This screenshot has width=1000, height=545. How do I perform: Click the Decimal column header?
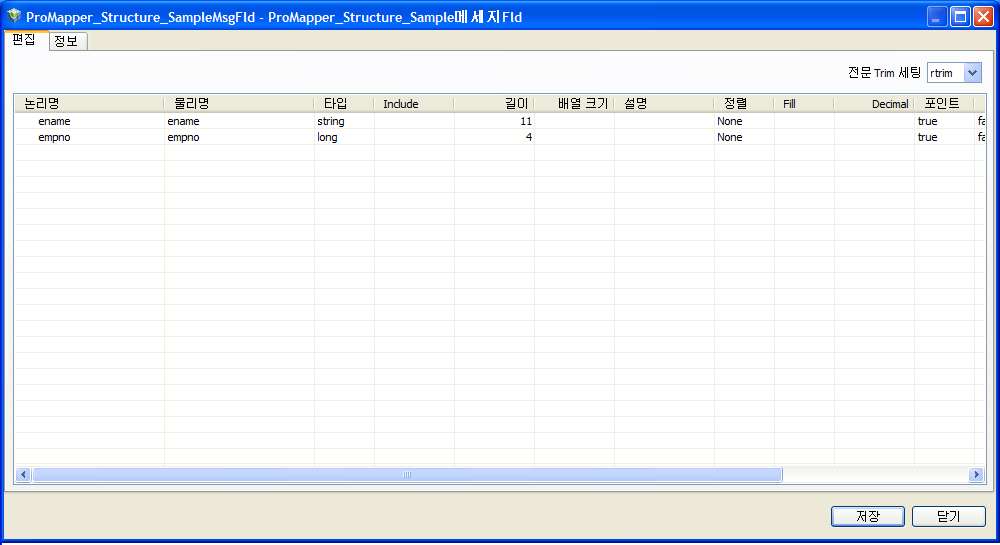[874, 103]
